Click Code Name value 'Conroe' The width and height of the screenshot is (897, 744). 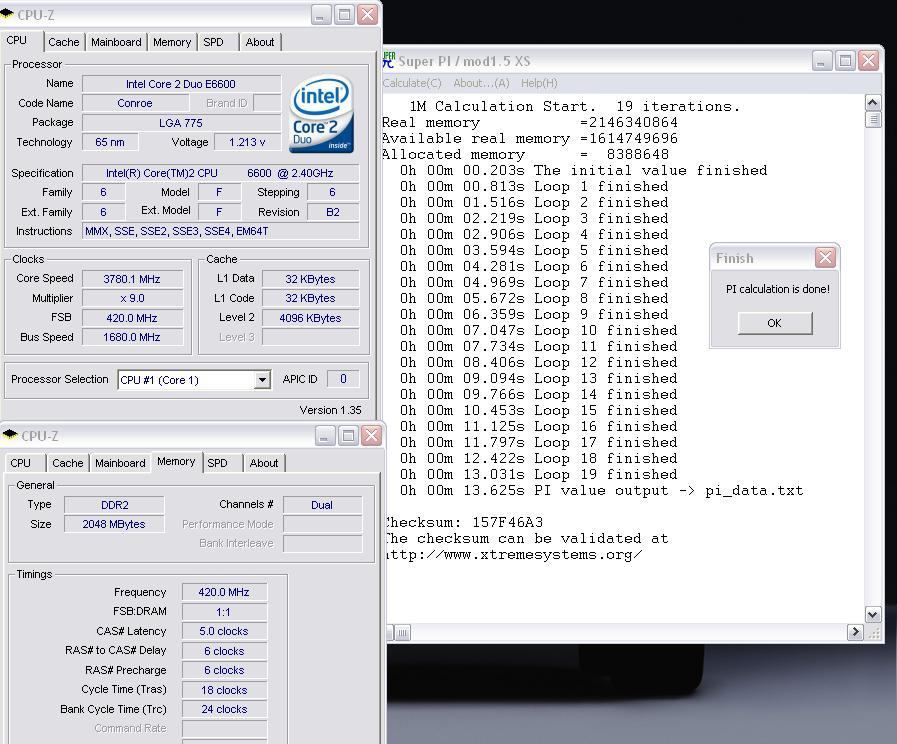135,104
